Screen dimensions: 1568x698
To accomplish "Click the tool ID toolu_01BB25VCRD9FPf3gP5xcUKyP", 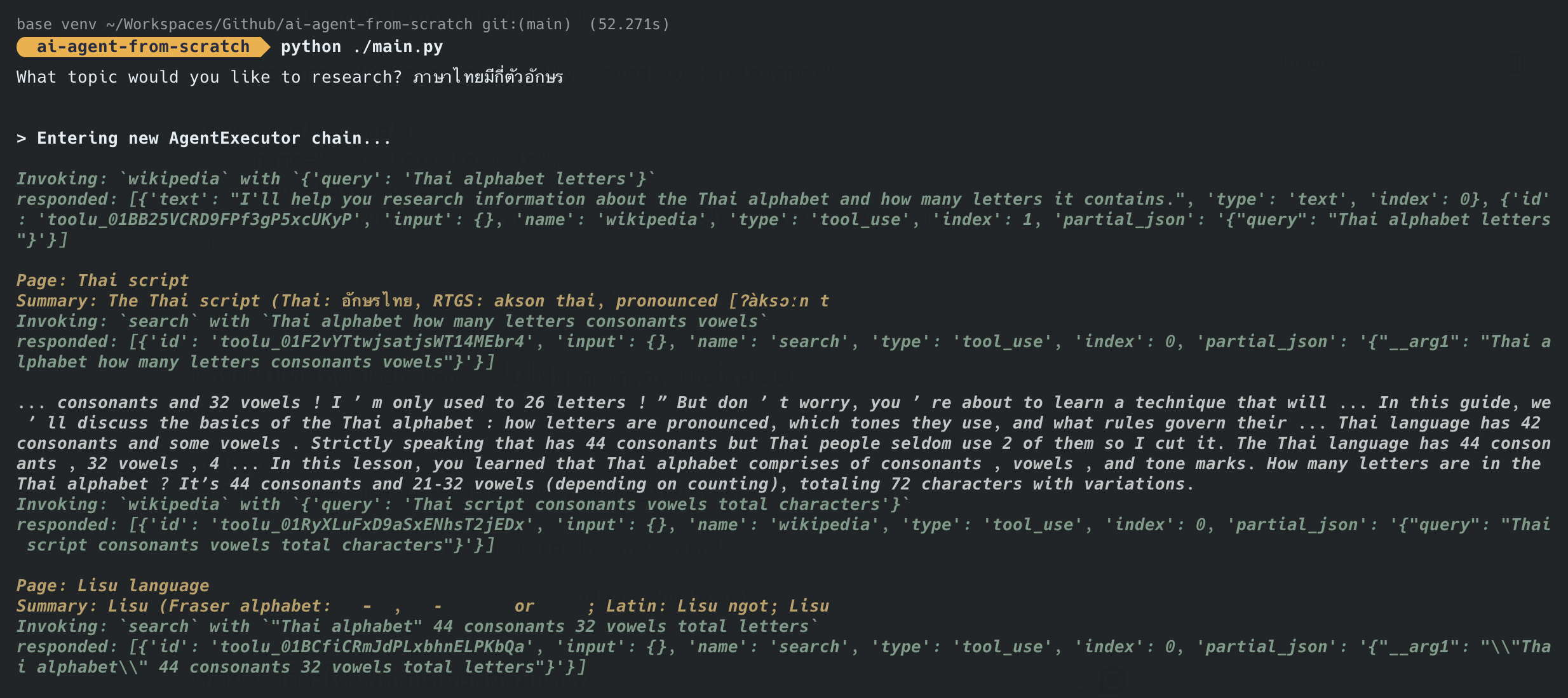I will pyautogui.click(x=199, y=219).
